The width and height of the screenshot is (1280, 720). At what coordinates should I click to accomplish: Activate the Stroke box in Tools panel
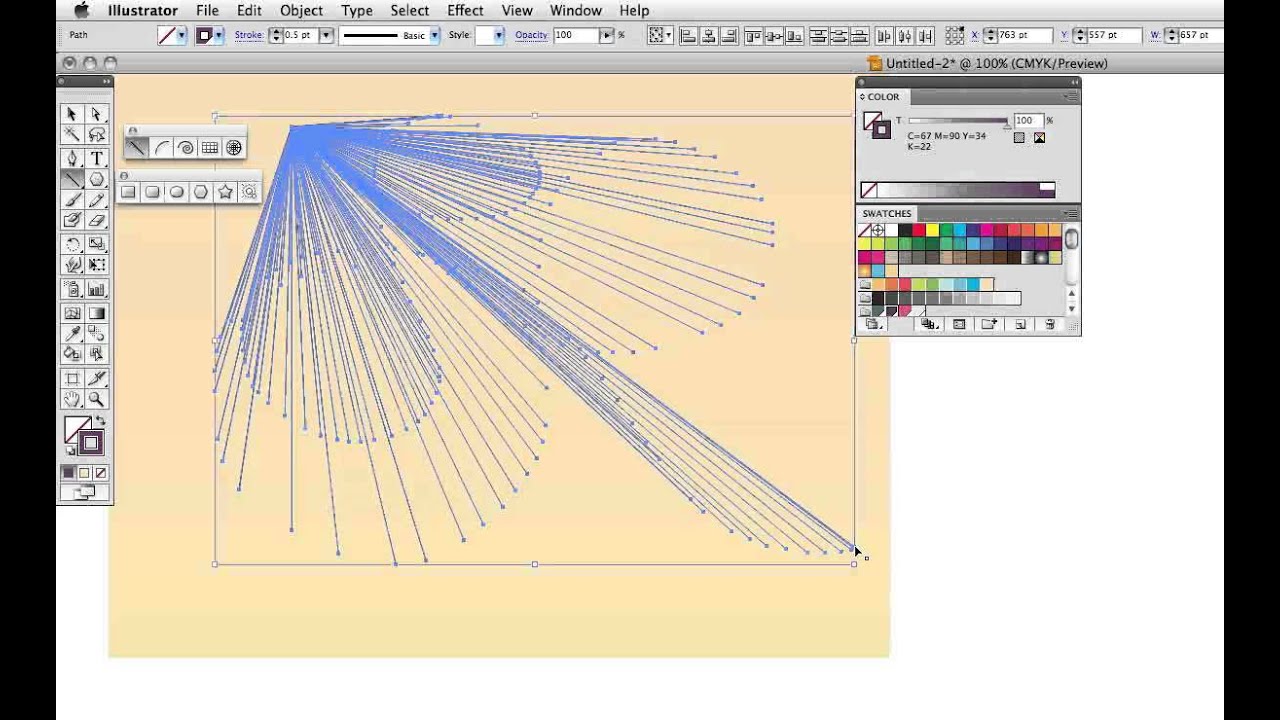pos(90,443)
